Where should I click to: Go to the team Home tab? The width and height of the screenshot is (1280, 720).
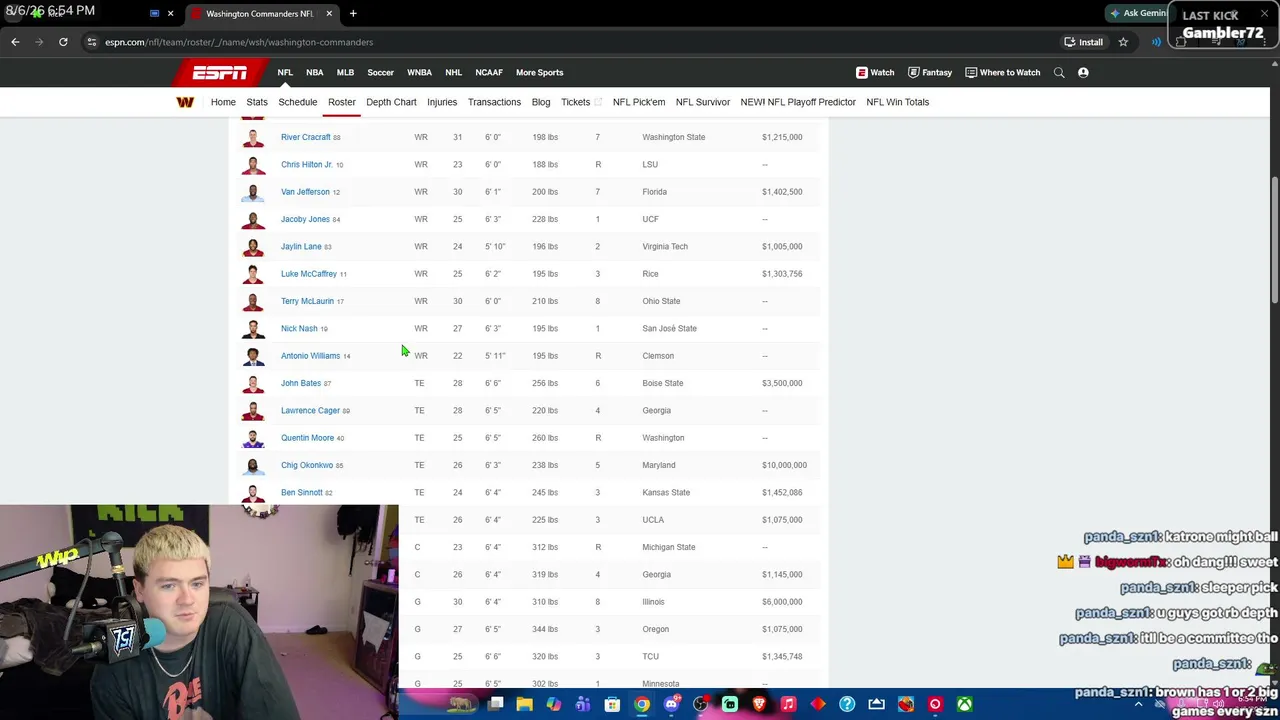point(223,102)
